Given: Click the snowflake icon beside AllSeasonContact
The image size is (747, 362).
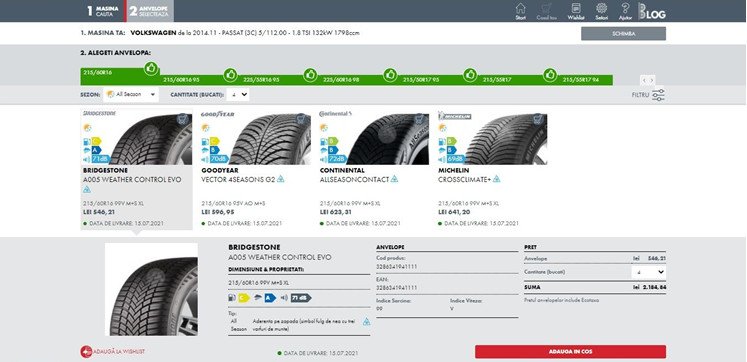Looking at the screenshot, I should pyautogui.click(x=394, y=179).
